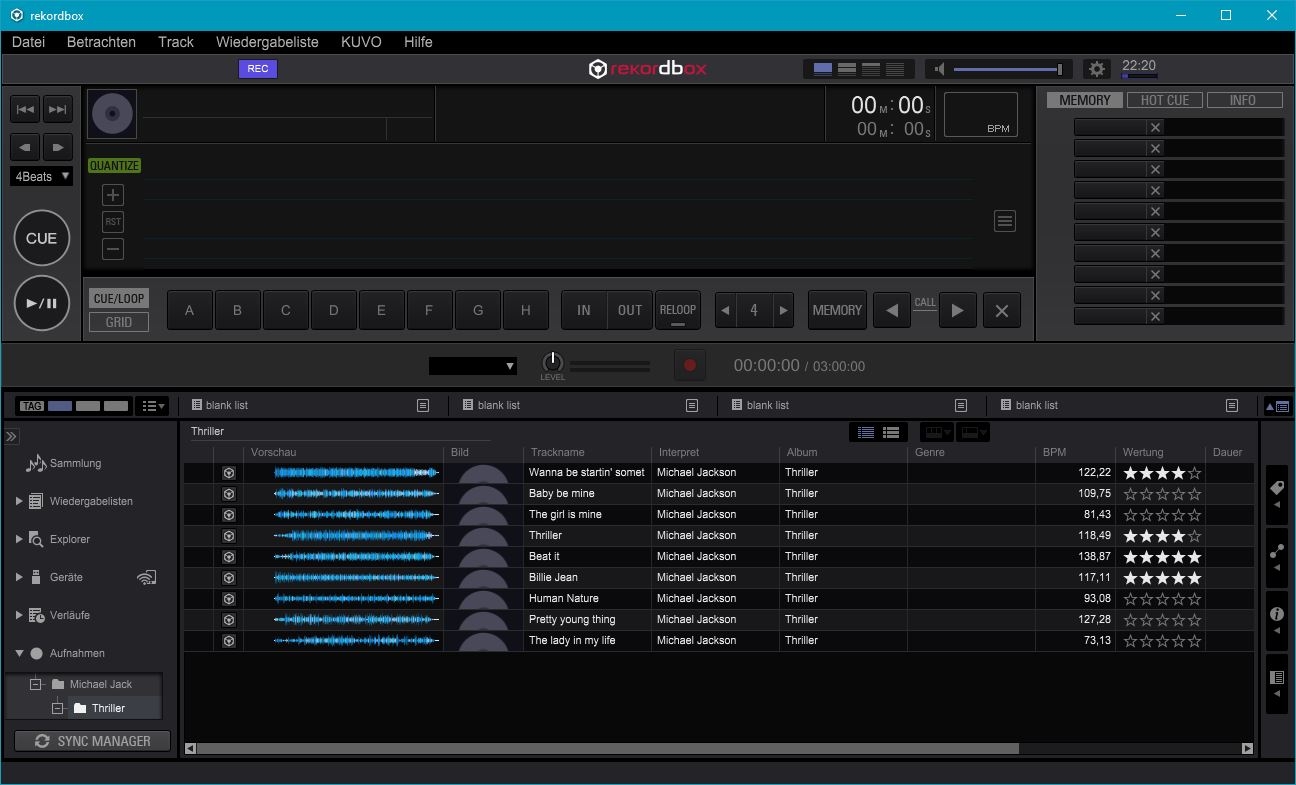The image size is (1296, 785).
Task: Toggle the QUANTIZE button
Action: [114, 166]
